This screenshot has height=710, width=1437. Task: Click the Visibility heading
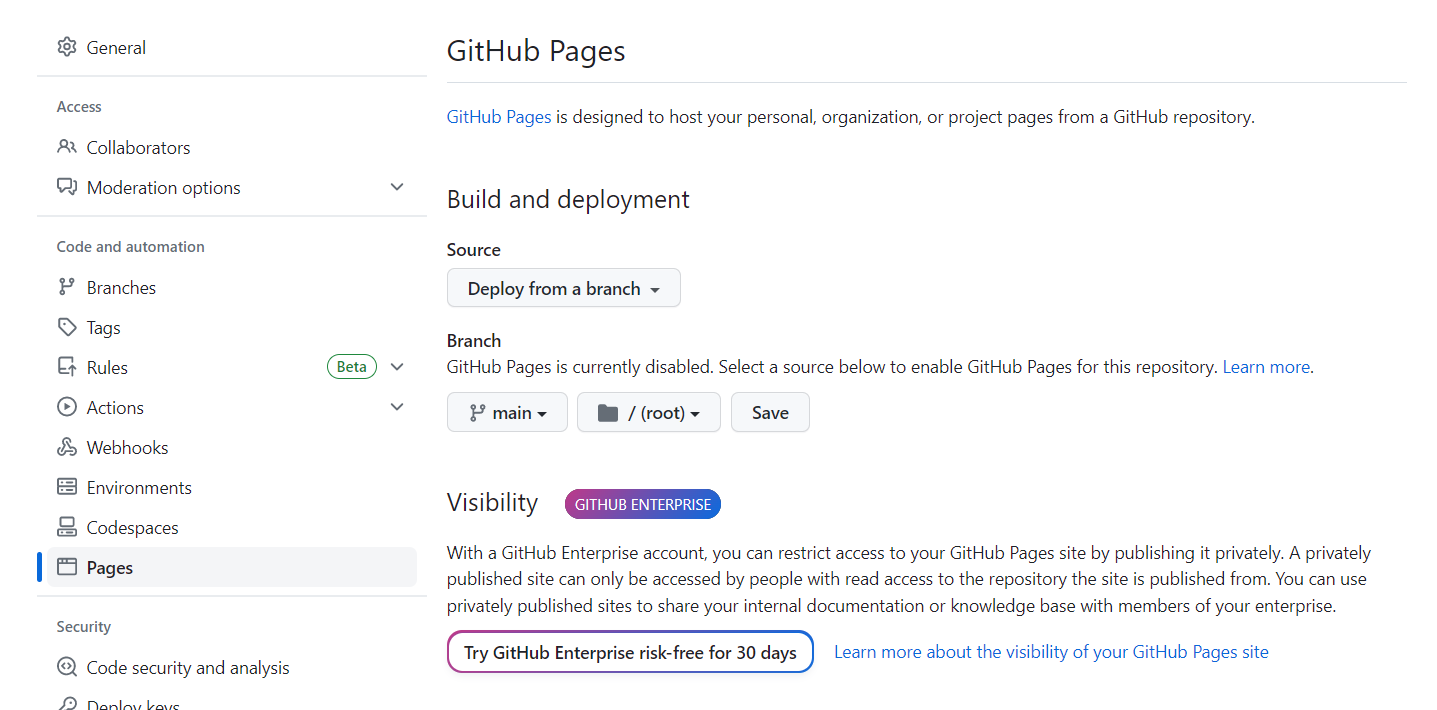pyautogui.click(x=492, y=502)
